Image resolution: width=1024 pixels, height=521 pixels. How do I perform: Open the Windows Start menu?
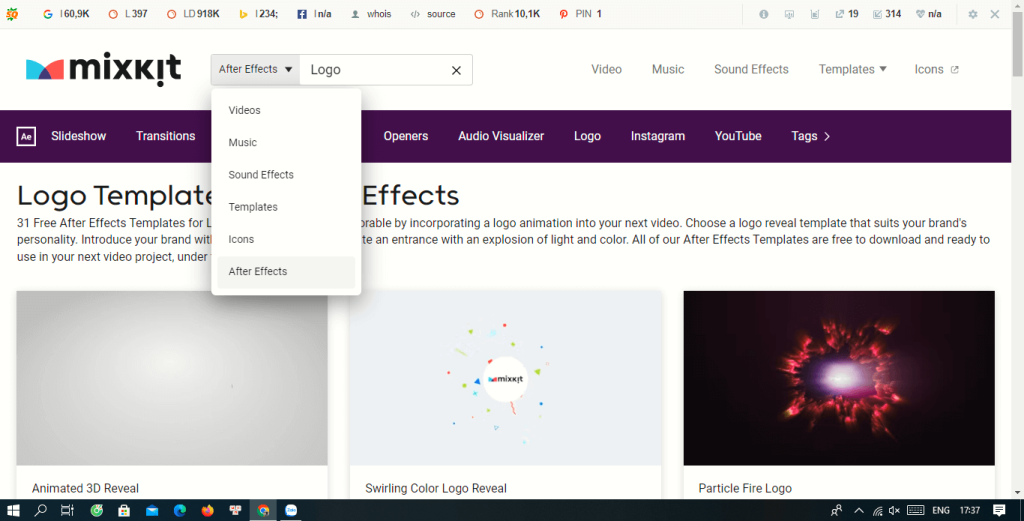[x=12, y=511]
